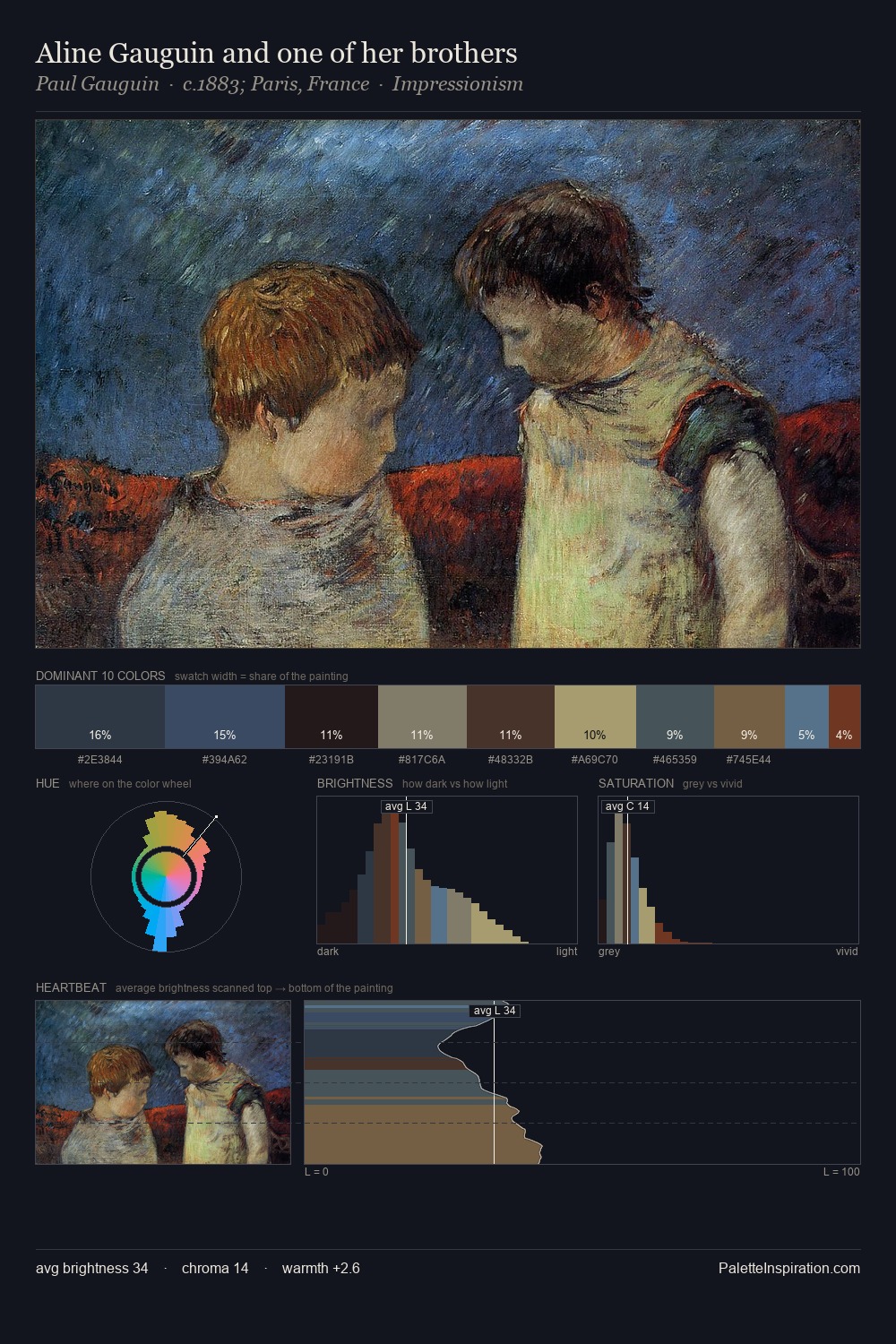Open the PaletteInspiration.com link

tap(789, 1268)
